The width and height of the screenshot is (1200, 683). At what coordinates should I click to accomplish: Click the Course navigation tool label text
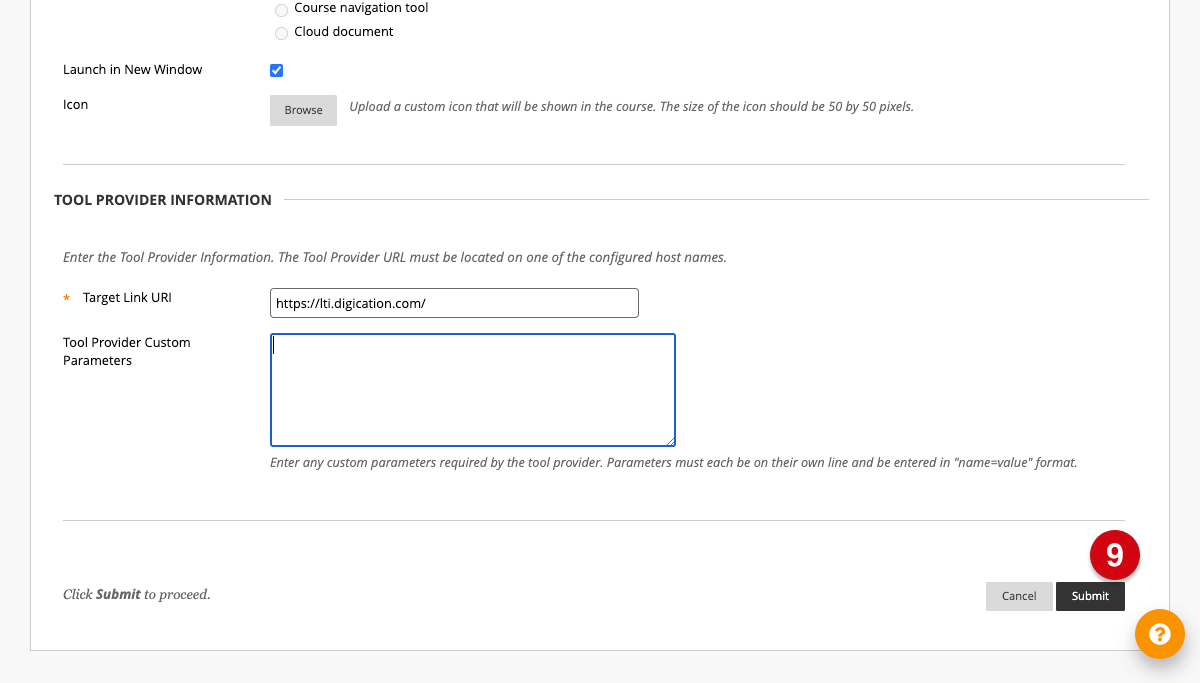(x=361, y=8)
